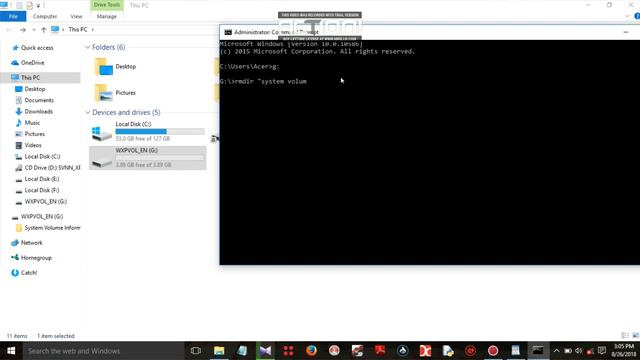Open Firefox from the taskbar

click(x=311, y=351)
